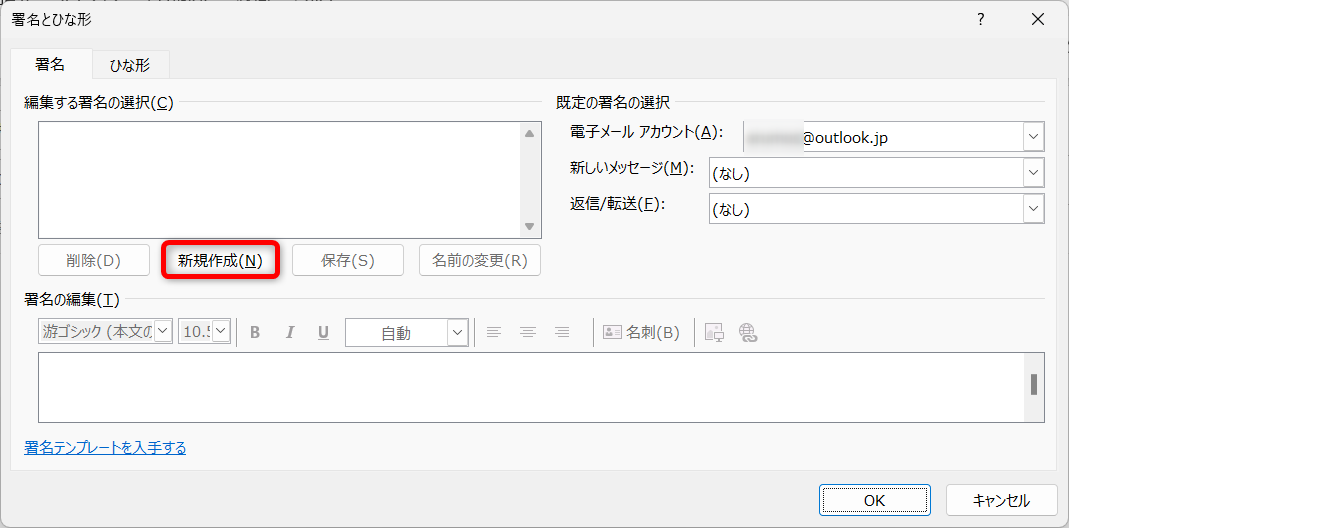Select the 署名 tab
This screenshot has width=1344, height=529.
pos(50,64)
